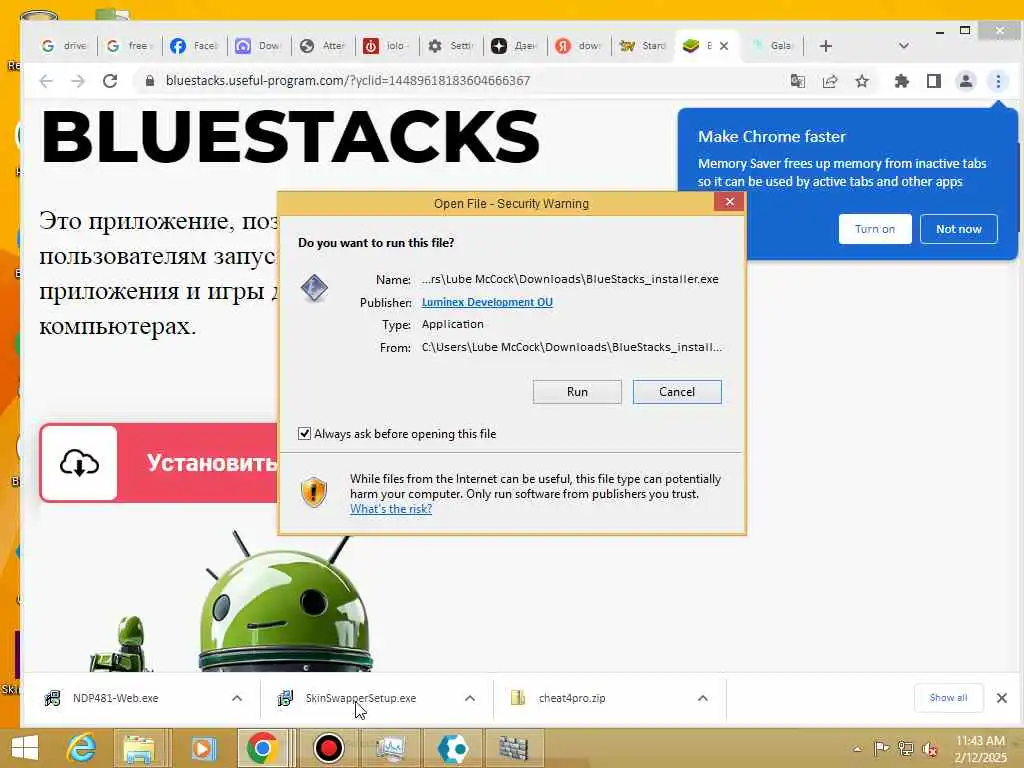
Task: Click the cloud download icon on page
Action: (x=79, y=463)
